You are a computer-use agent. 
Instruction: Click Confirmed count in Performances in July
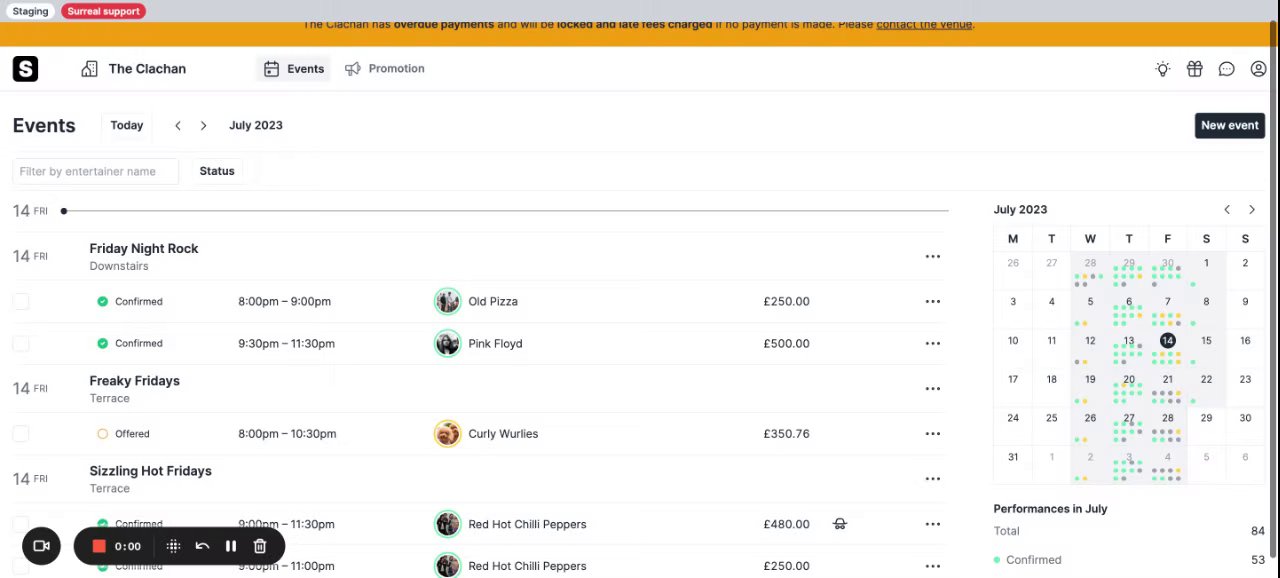tap(1258, 560)
